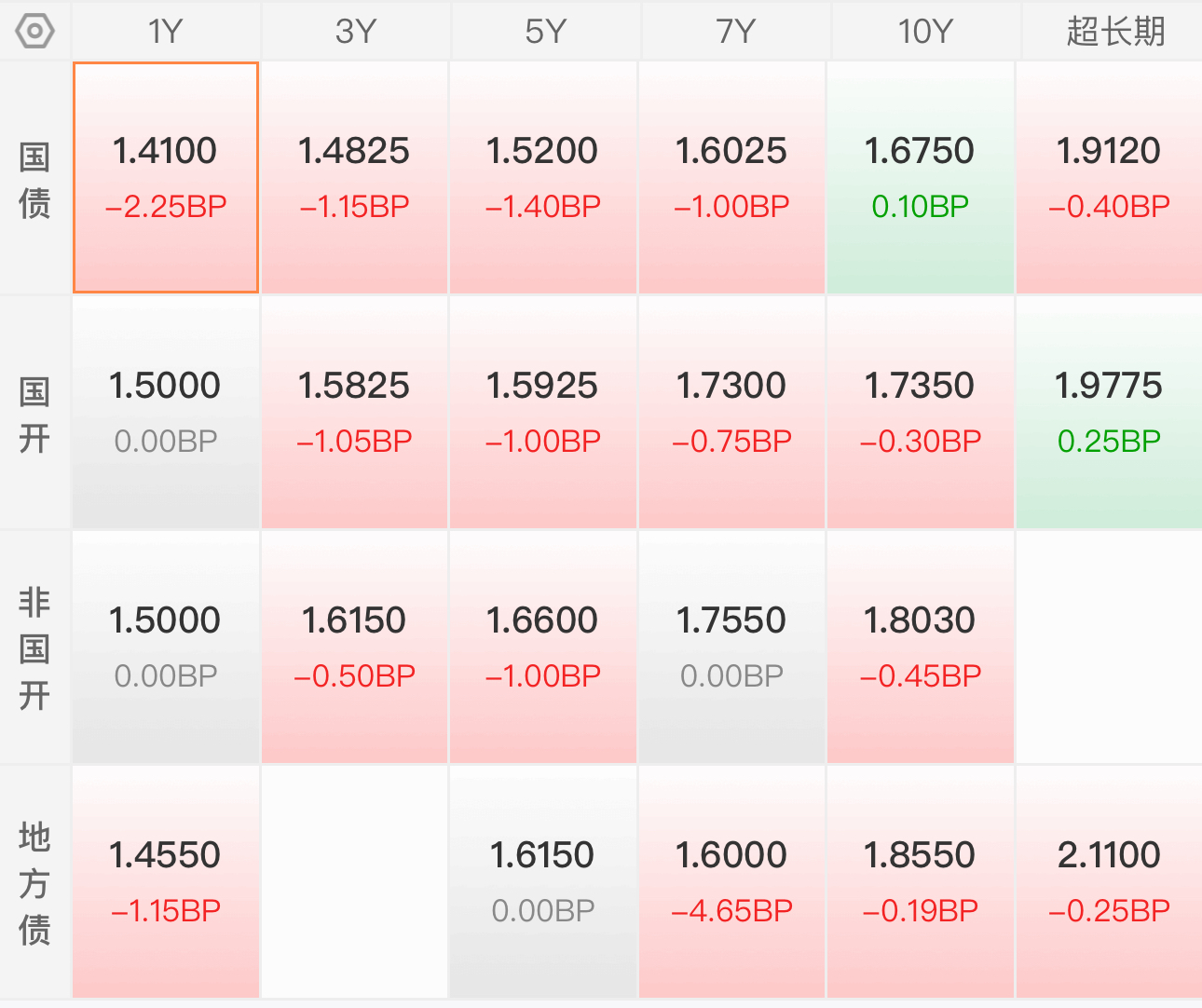This screenshot has width=1202, height=1008.
Task: Click 非国开 7Y cell 1.7550
Action: click(731, 647)
